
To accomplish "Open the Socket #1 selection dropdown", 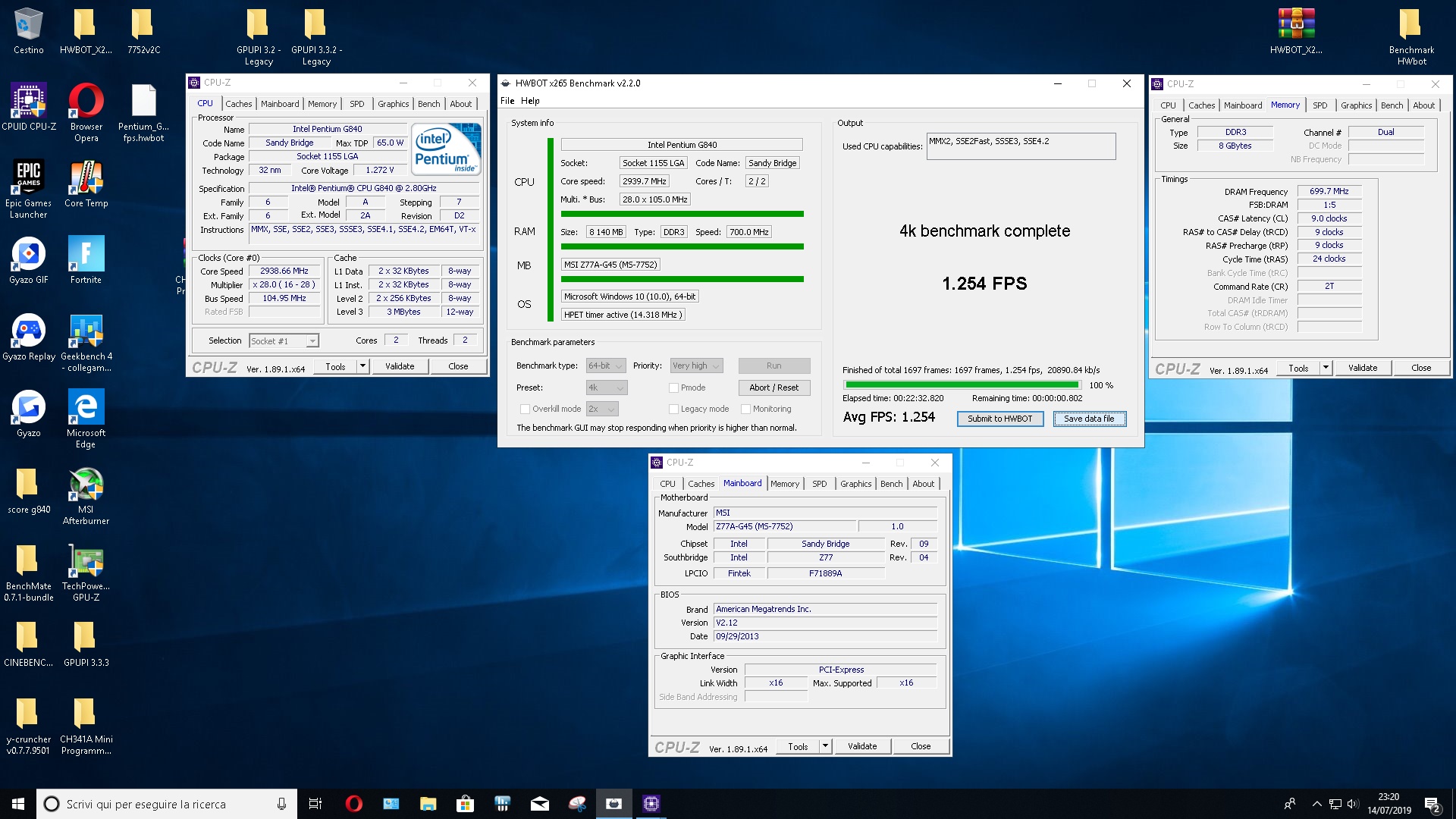I will tap(284, 341).
